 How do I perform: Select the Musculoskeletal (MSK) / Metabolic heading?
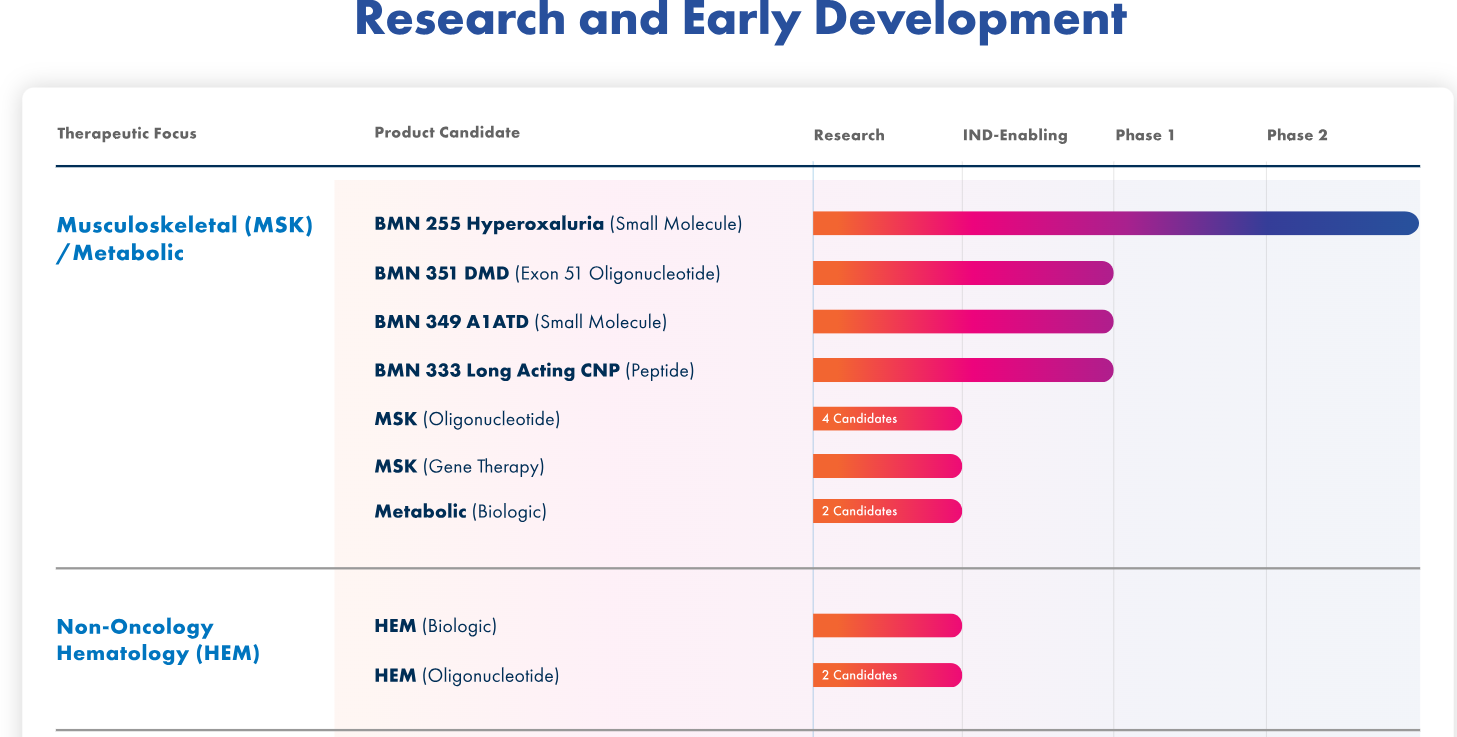pos(185,239)
